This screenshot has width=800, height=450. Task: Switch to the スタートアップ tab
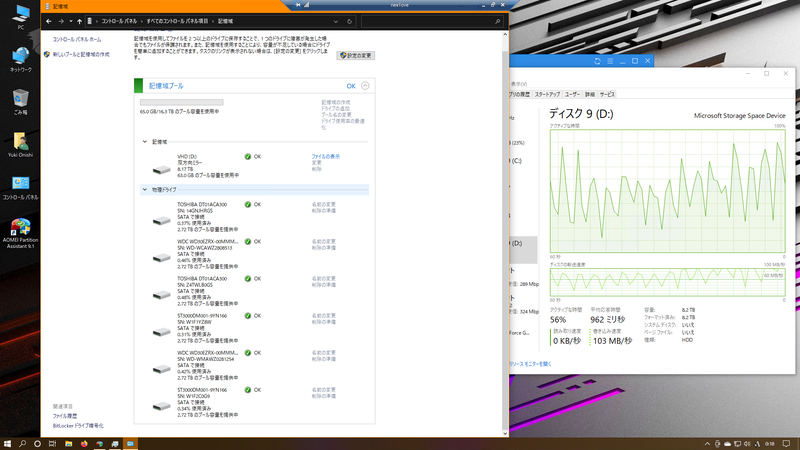[x=547, y=93]
